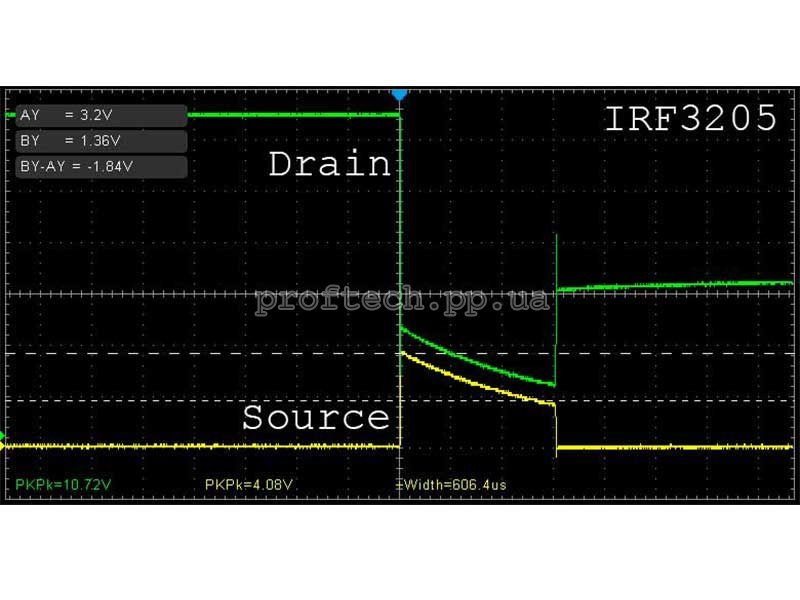Click the yellow PKPk=4.08V measurement
The image size is (800, 600).
(248, 484)
